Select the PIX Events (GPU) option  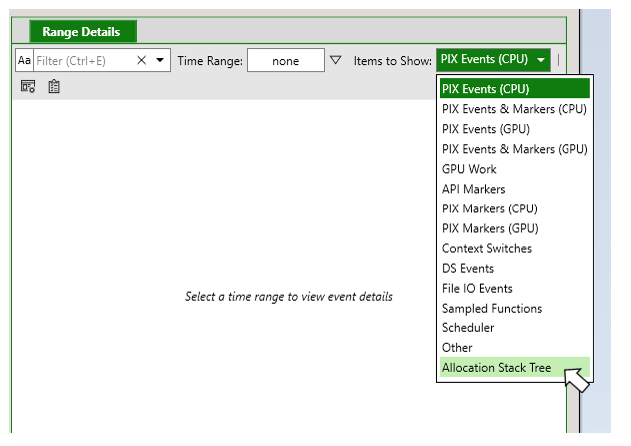pyautogui.click(x=515, y=129)
